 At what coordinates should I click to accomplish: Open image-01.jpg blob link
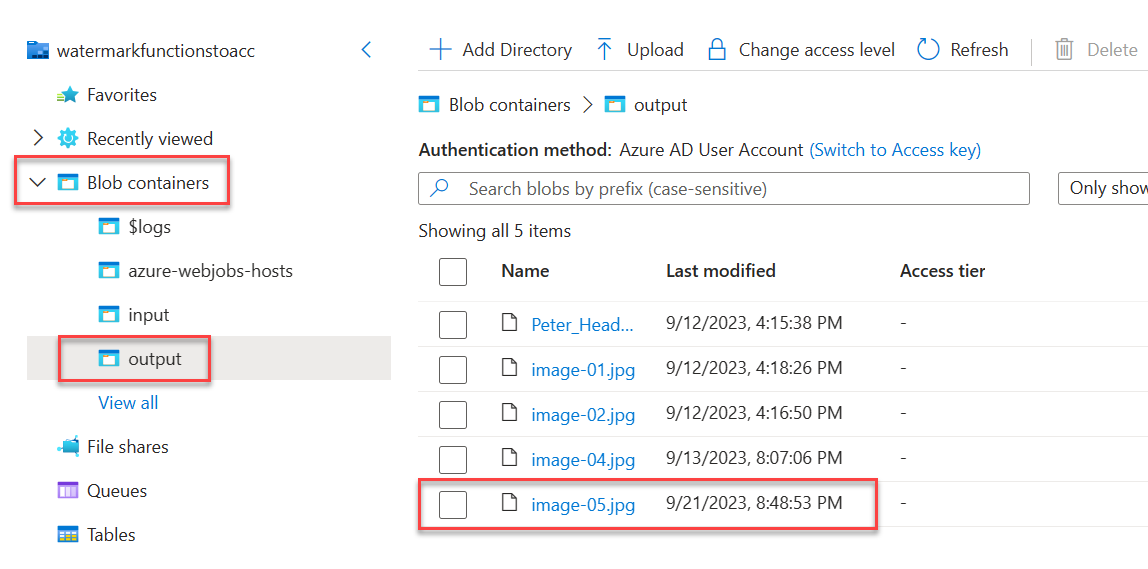583,370
